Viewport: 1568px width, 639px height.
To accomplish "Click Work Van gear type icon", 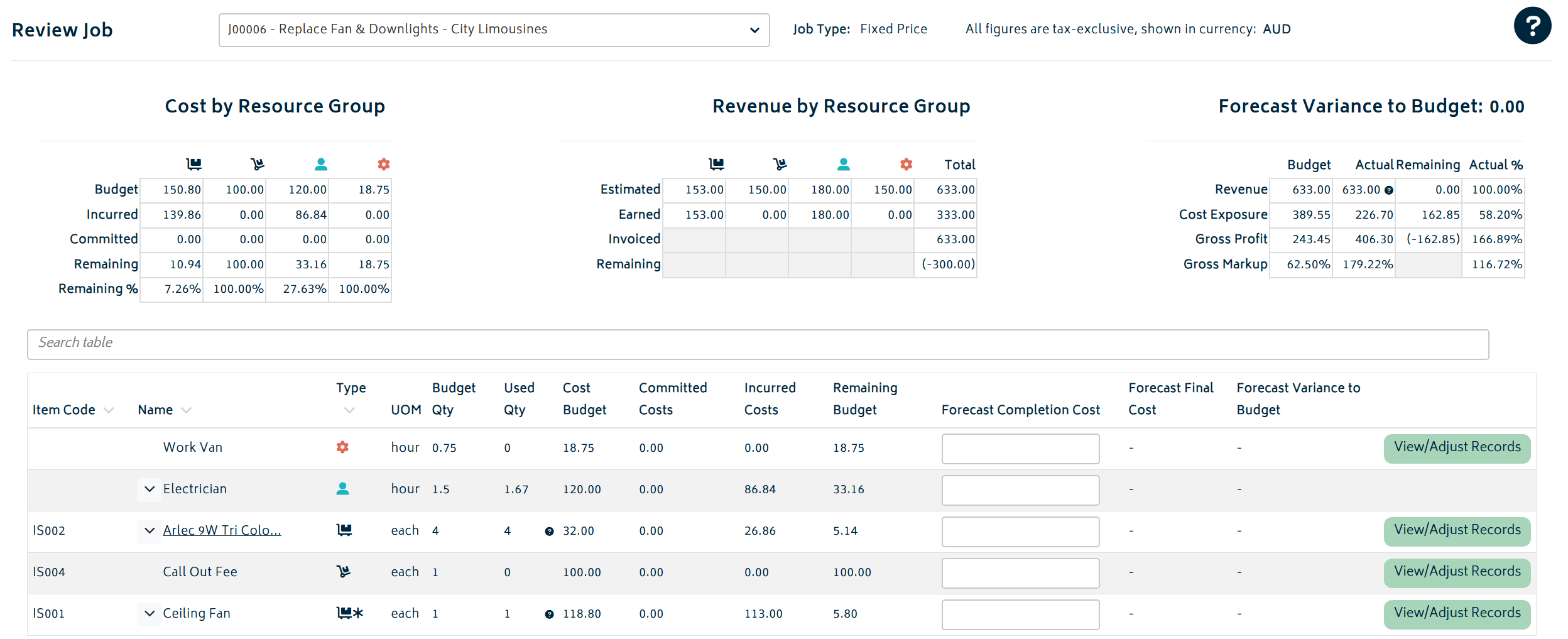I will coord(342,447).
